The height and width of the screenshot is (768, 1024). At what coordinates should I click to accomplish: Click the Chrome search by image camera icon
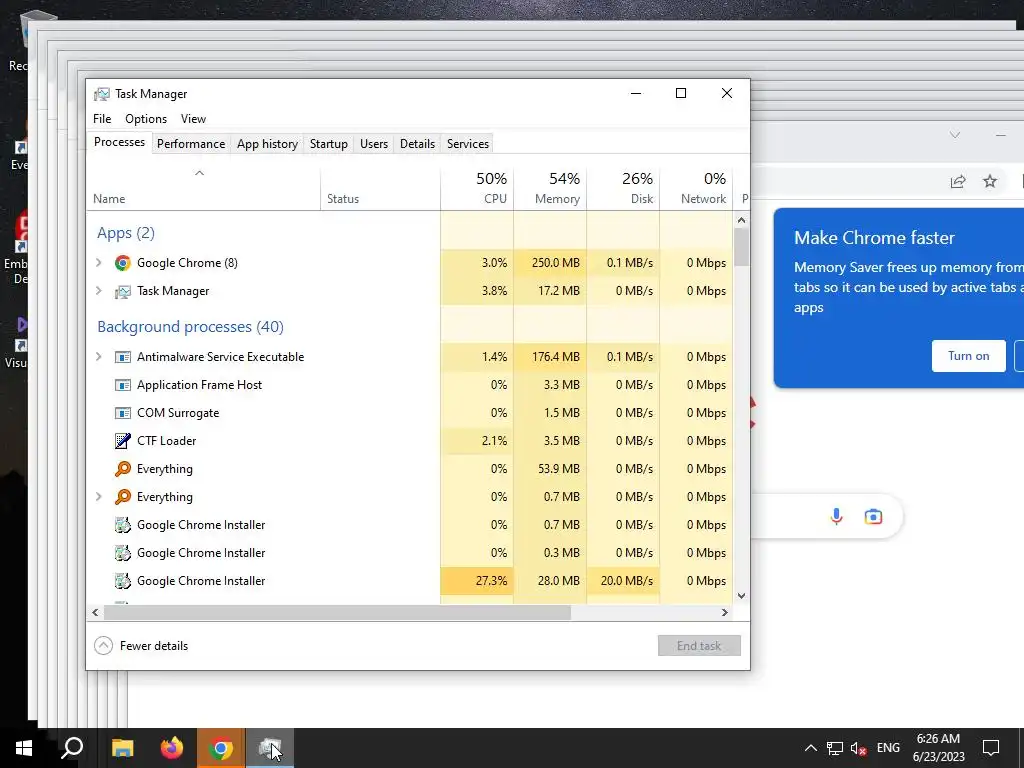click(x=873, y=517)
